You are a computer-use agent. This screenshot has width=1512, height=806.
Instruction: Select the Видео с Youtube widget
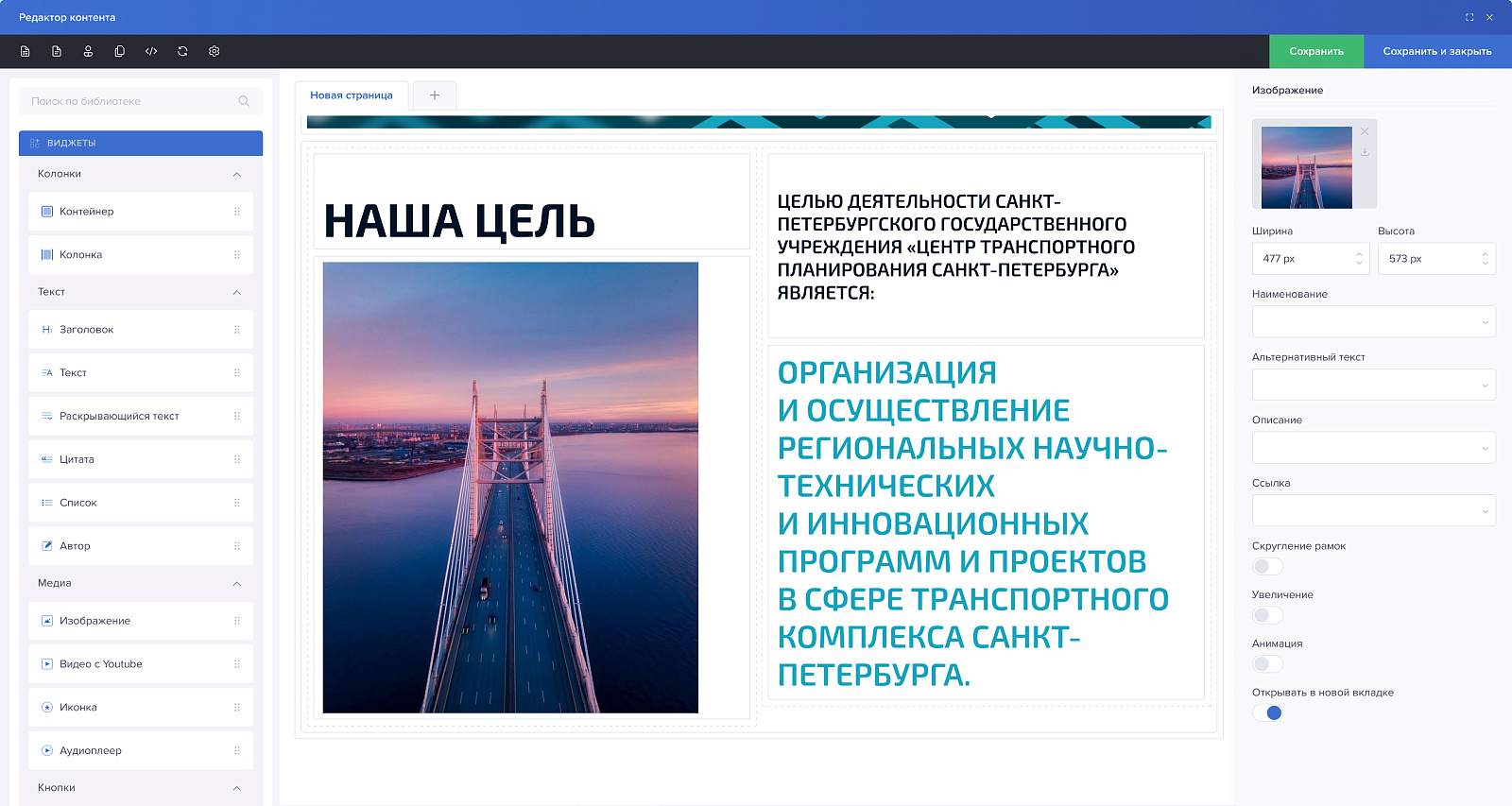click(x=141, y=664)
